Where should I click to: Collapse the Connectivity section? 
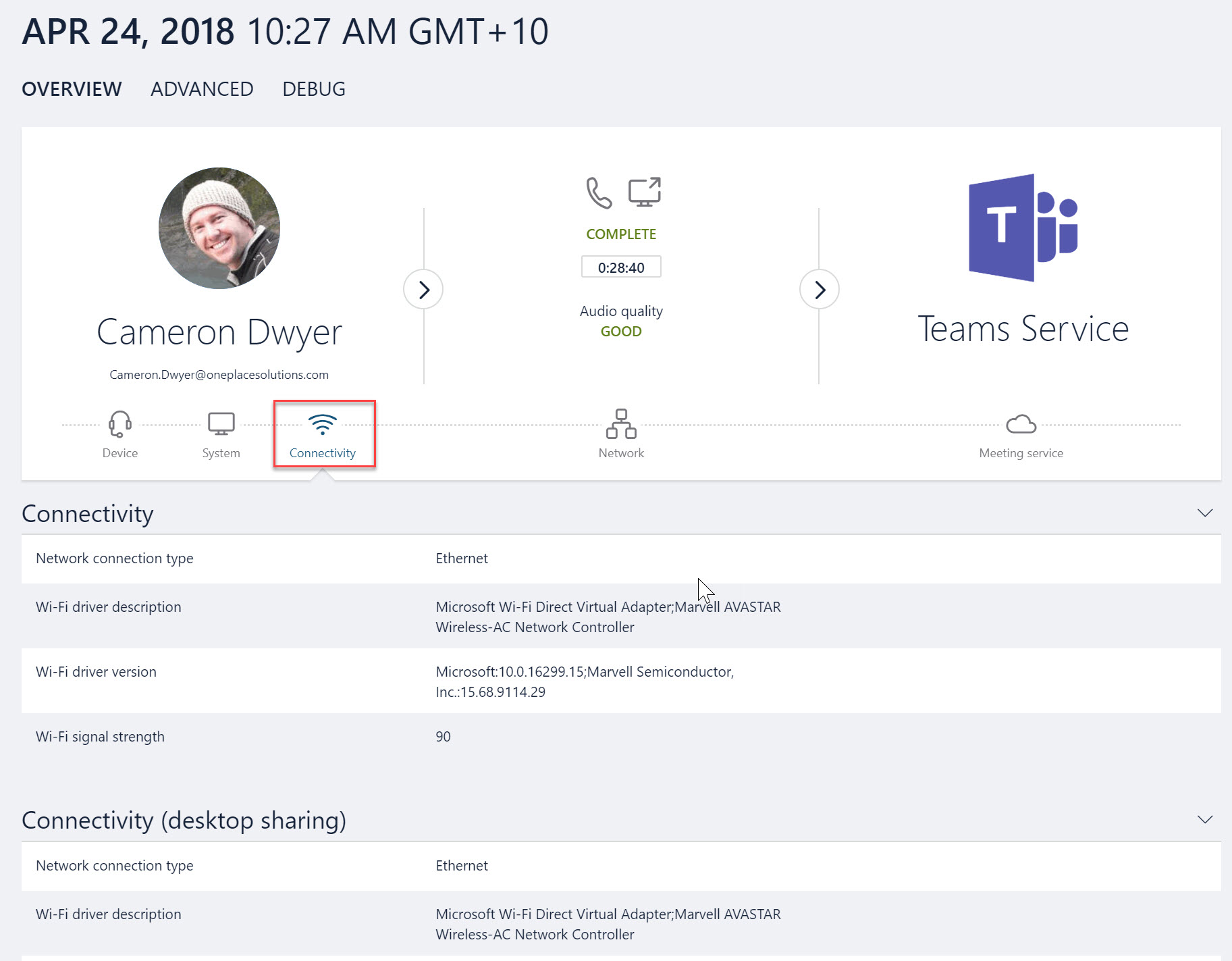pyautogui.click(x=1206, y=513)
